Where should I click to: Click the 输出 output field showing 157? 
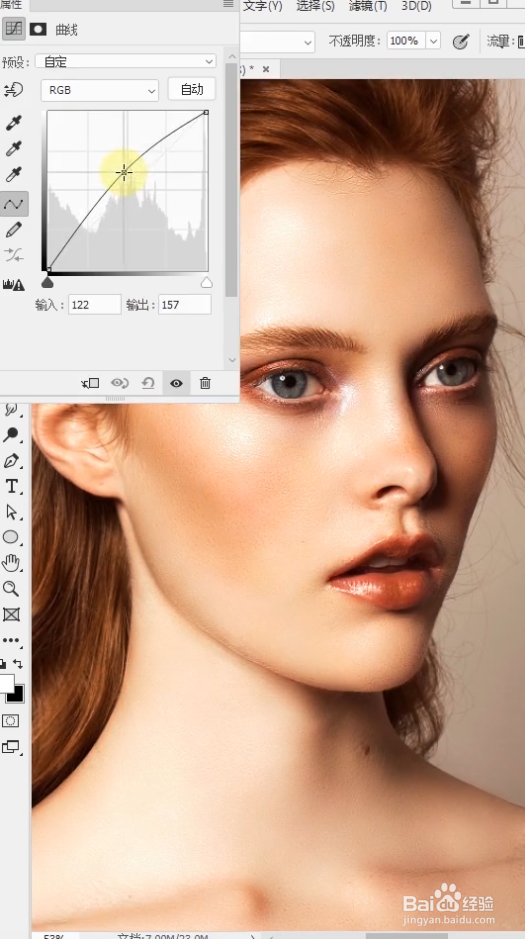[x=184, y=305]
